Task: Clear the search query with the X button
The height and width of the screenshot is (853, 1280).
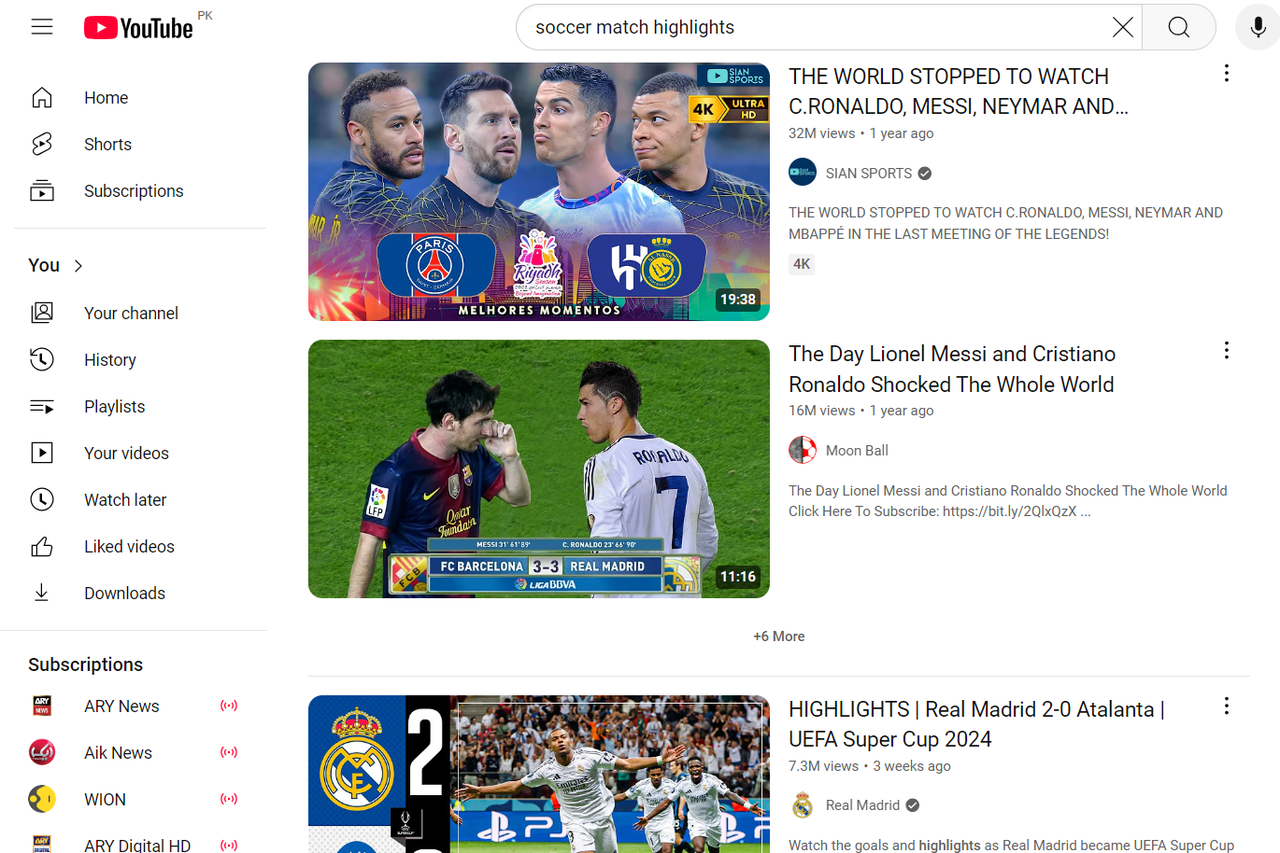Action: pyautogui.click(x=1122, y=27)
